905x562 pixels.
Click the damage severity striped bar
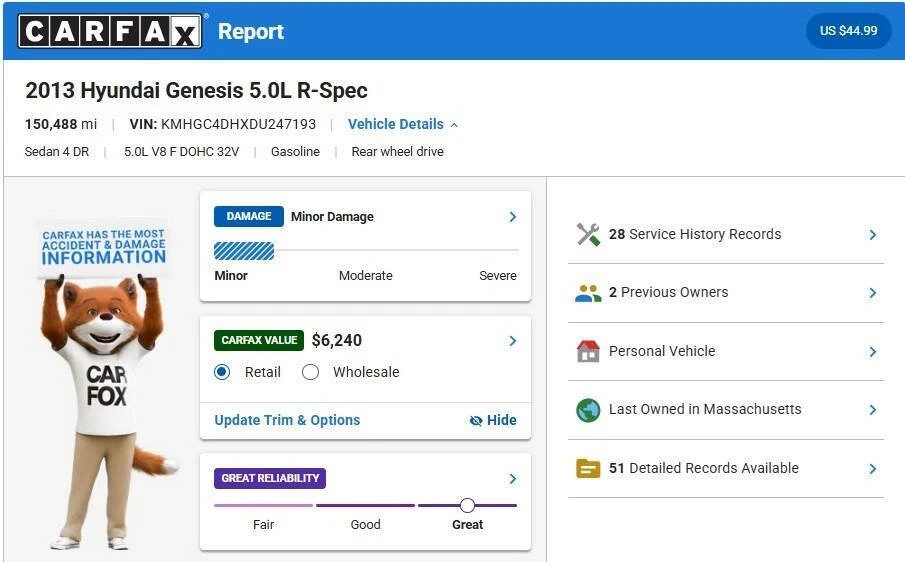point(244,251)
